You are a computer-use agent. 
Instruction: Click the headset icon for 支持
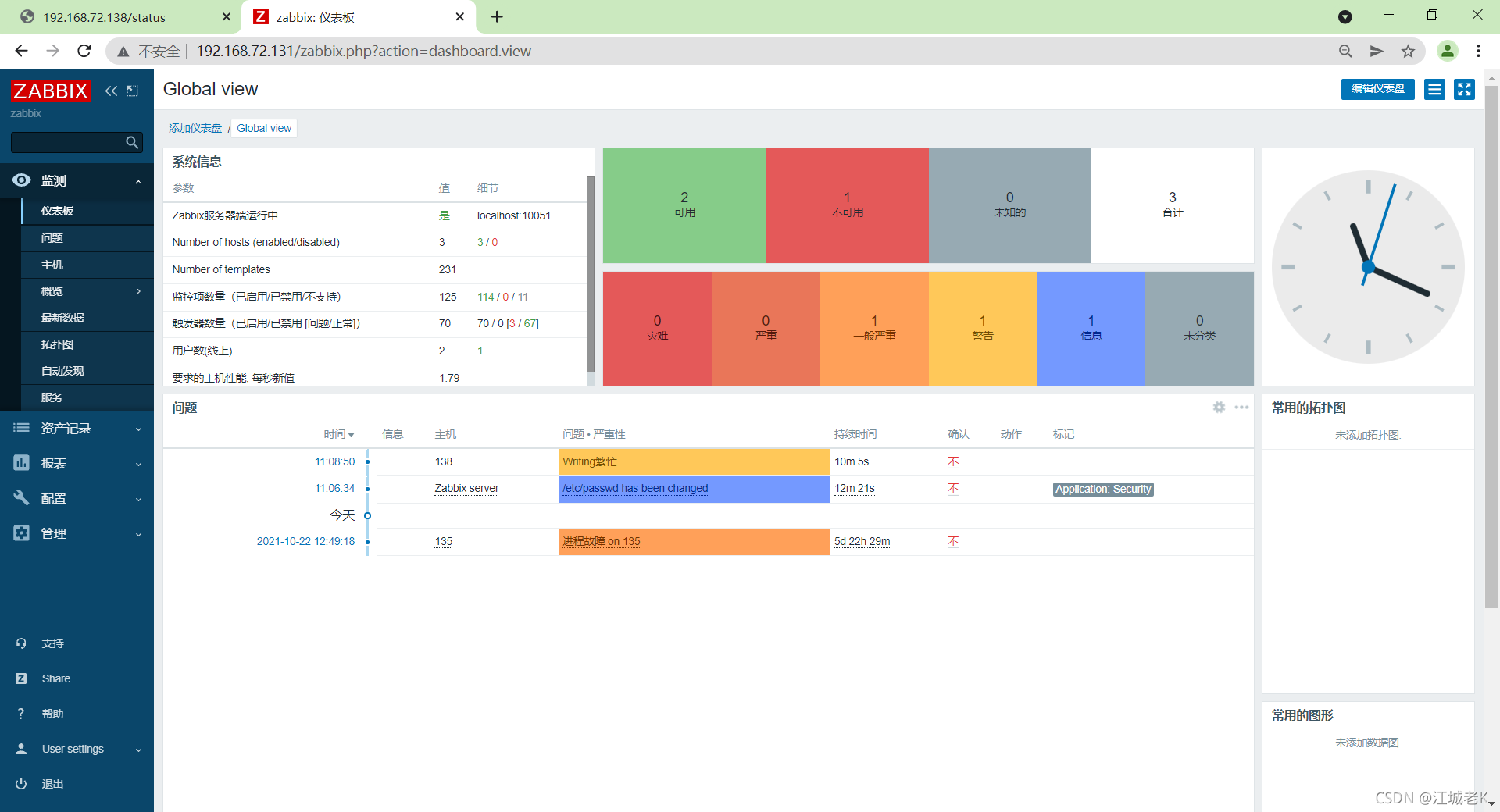click(21, 643)
